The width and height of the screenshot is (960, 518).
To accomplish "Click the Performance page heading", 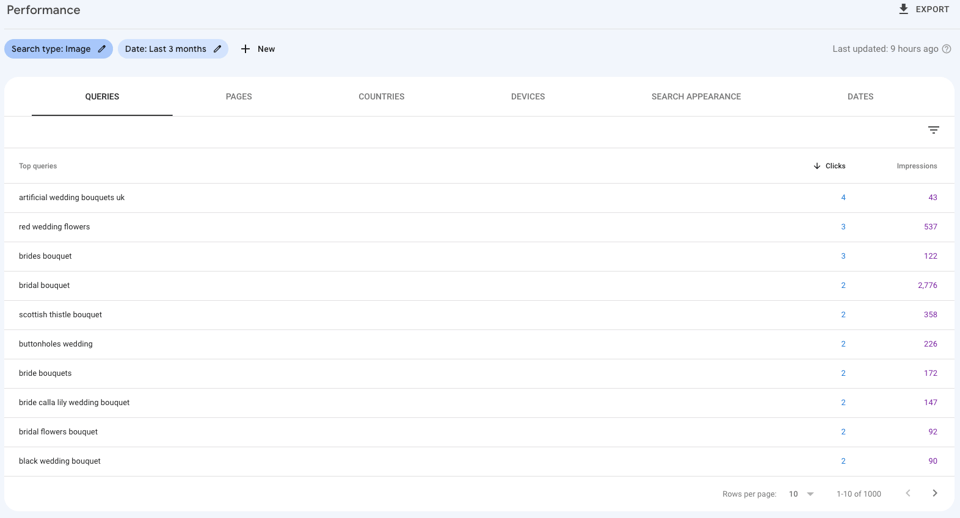I will [43, 10].
